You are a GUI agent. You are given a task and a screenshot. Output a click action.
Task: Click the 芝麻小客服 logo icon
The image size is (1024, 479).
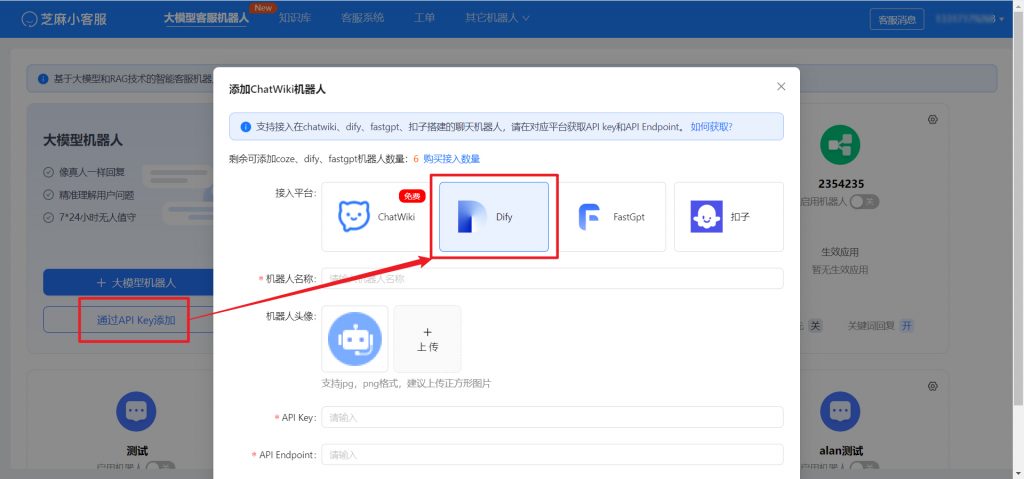click(28, 19)
